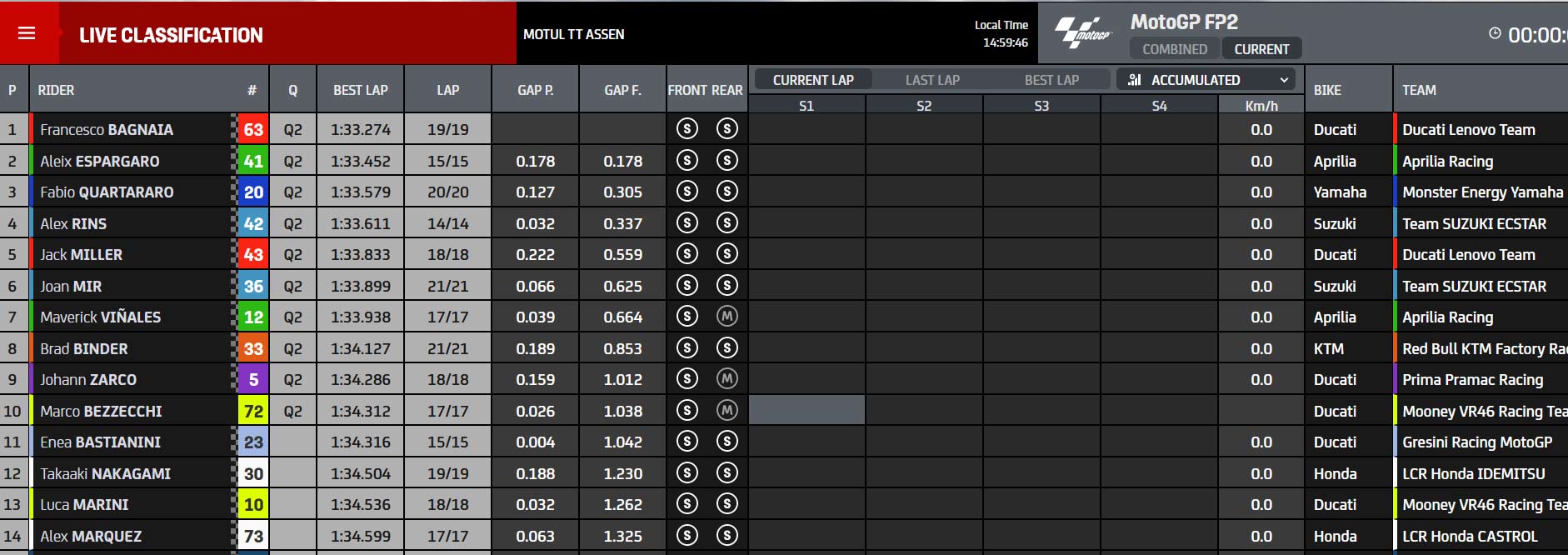
Task: Click gap value 1.325
Action: pyautogui.click(x=623, y=536)
